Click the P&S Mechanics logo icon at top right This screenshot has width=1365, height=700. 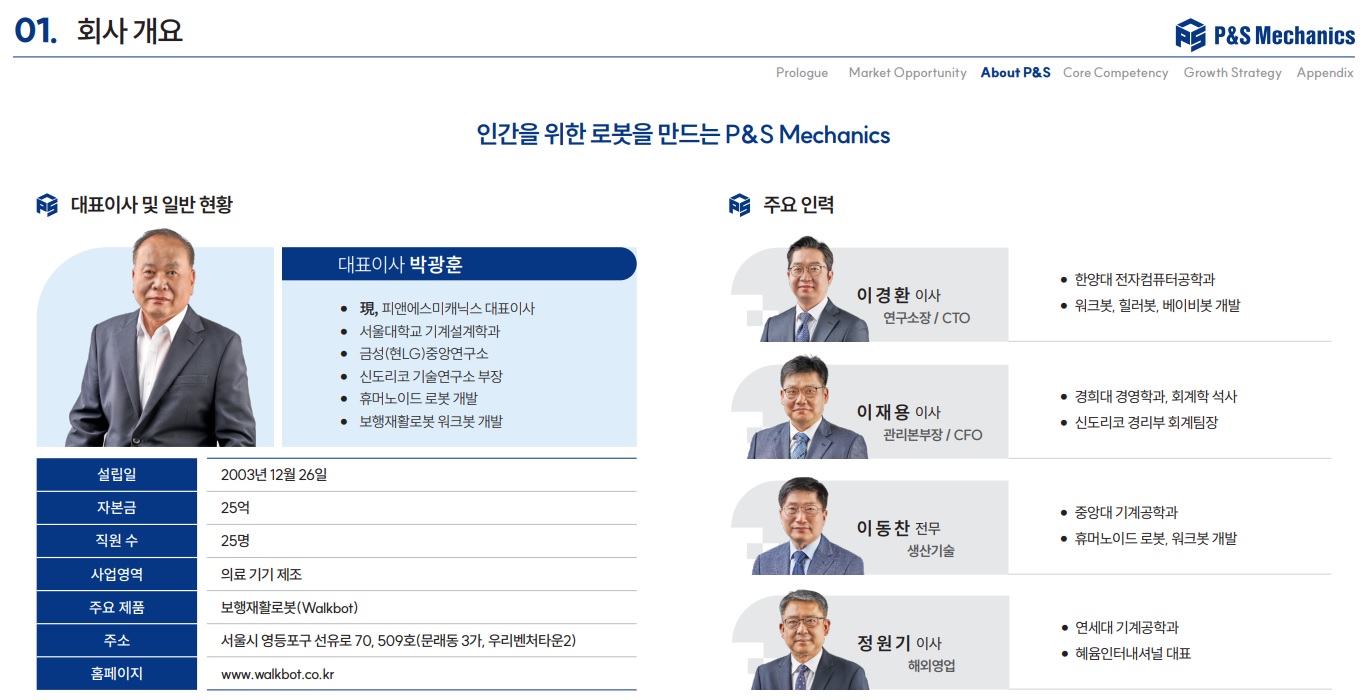pyautogui.click(x=1190, y=35)
